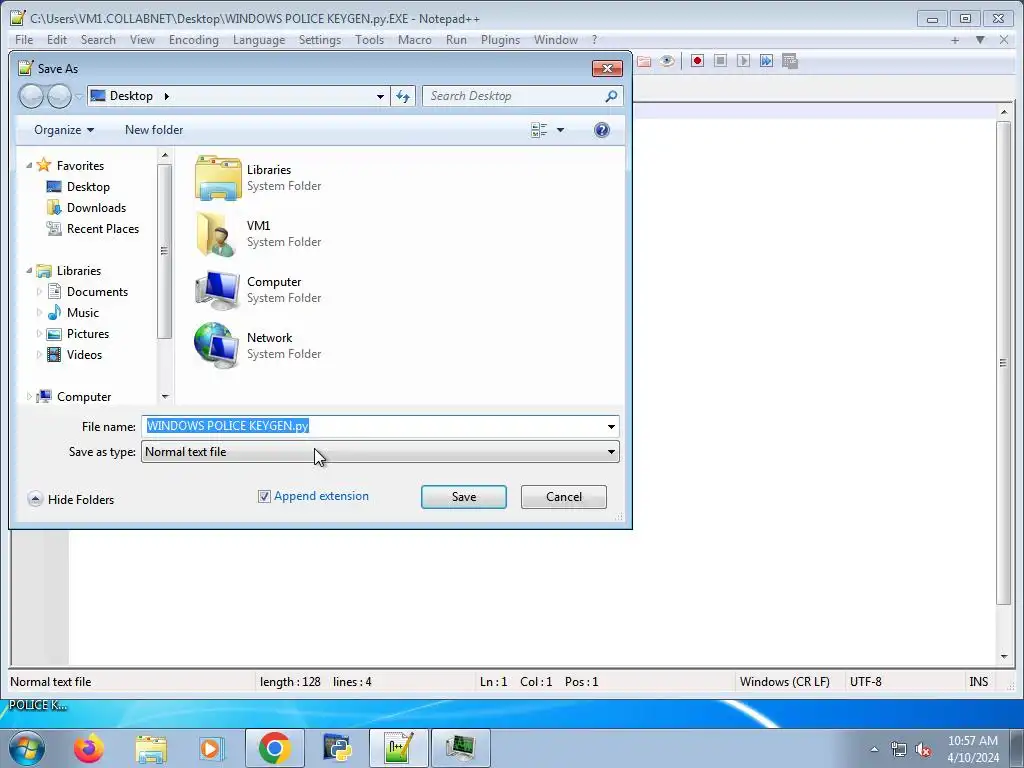Click Hide Folders button
The image size is (1024, 768).
(71, 500)
